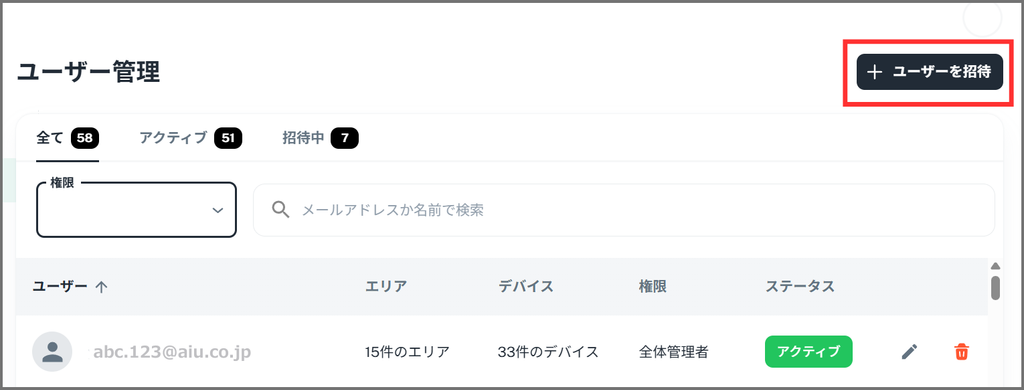This screenshot has height=390, width=1024.
Task: Click the green アクティブ status badge
Action: click(x=808, y=351)
